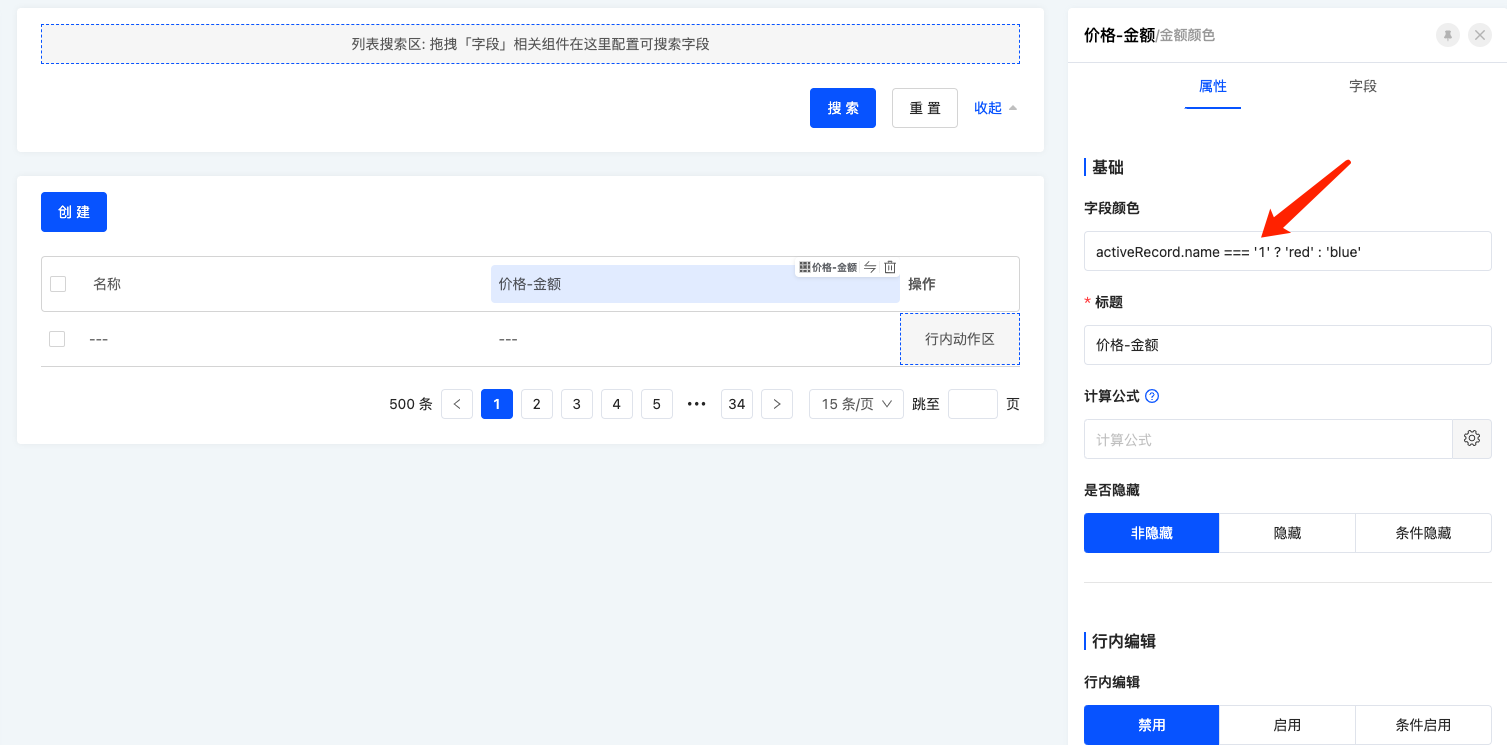Click the 创建 button

(x=74, y=212)
